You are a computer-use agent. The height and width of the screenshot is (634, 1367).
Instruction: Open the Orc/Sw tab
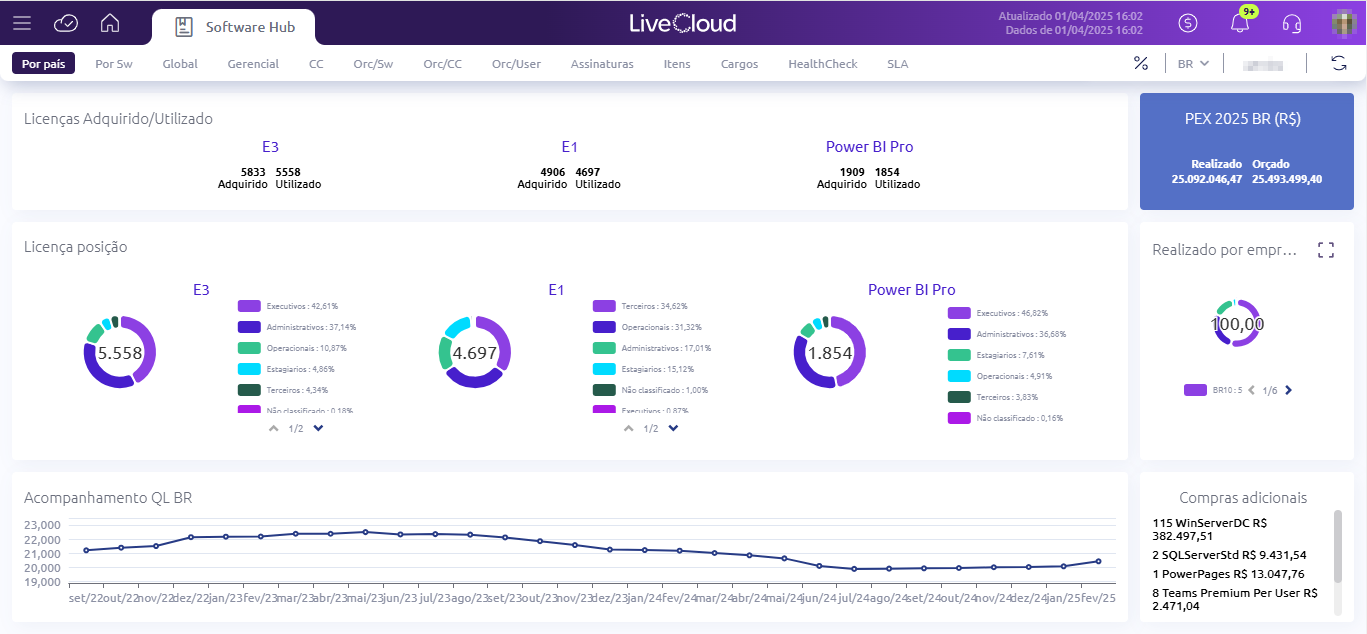[373, 63]
